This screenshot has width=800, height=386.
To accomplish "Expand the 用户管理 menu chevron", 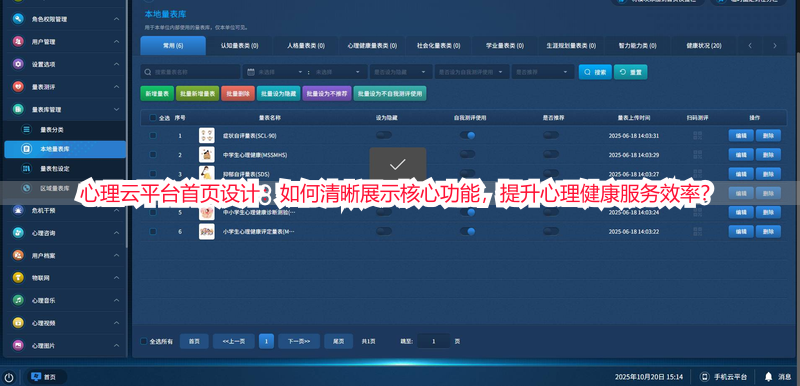I will tap(116, 41).
